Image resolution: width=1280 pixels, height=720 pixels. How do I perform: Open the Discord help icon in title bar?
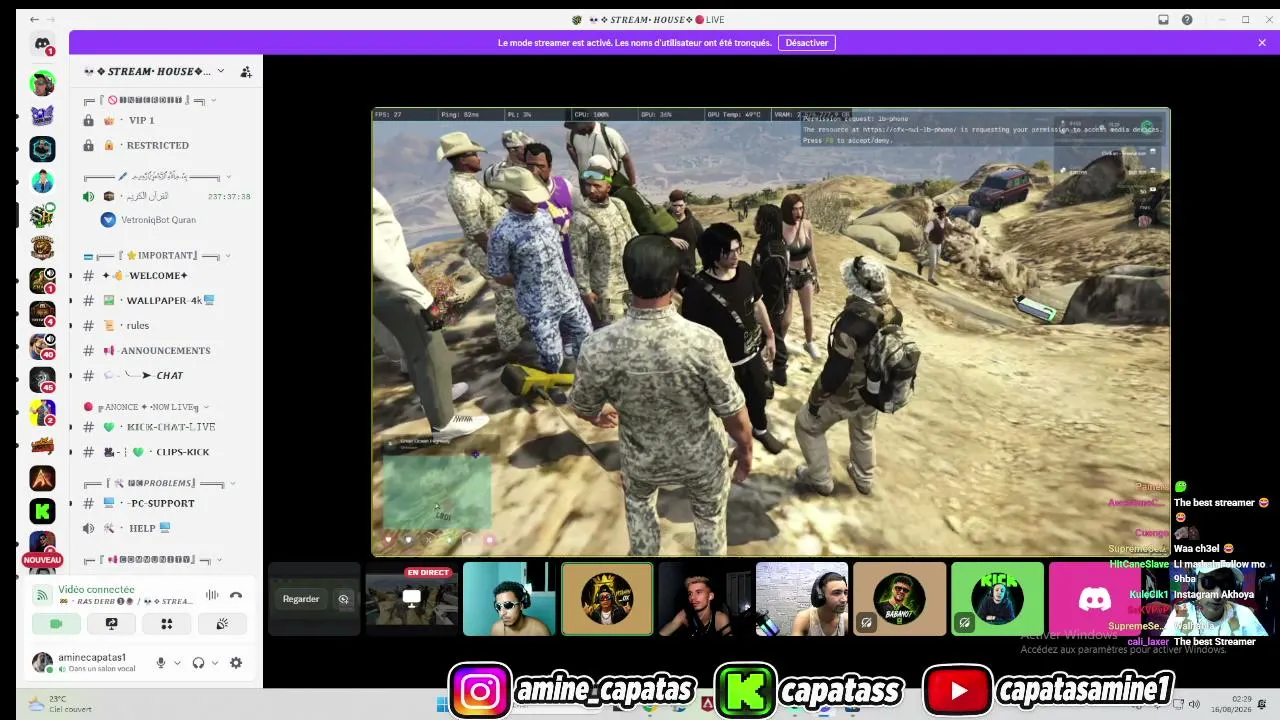[x=1187, y=20]
